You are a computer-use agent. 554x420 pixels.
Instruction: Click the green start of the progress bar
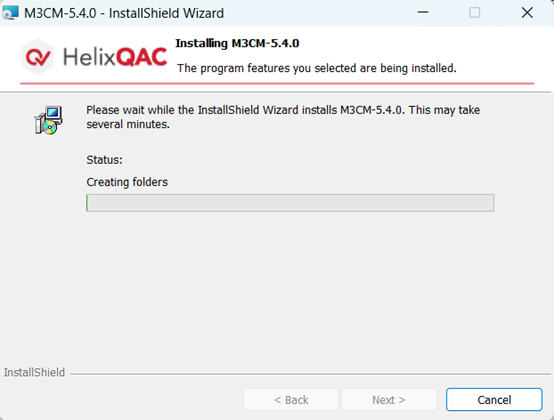(x=87, y=203)
